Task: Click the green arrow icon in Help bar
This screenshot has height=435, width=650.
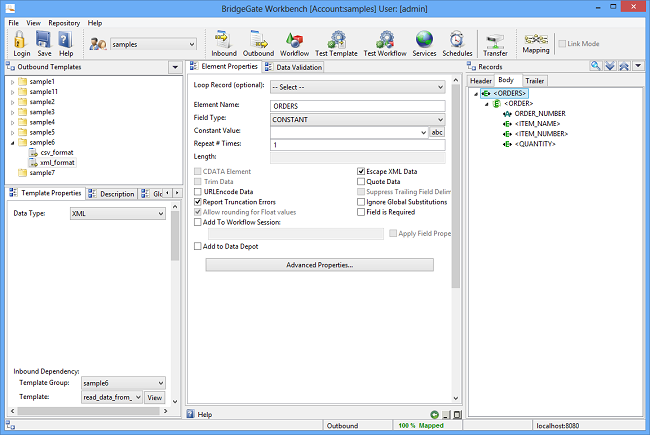Action: (x=434, y=414)
